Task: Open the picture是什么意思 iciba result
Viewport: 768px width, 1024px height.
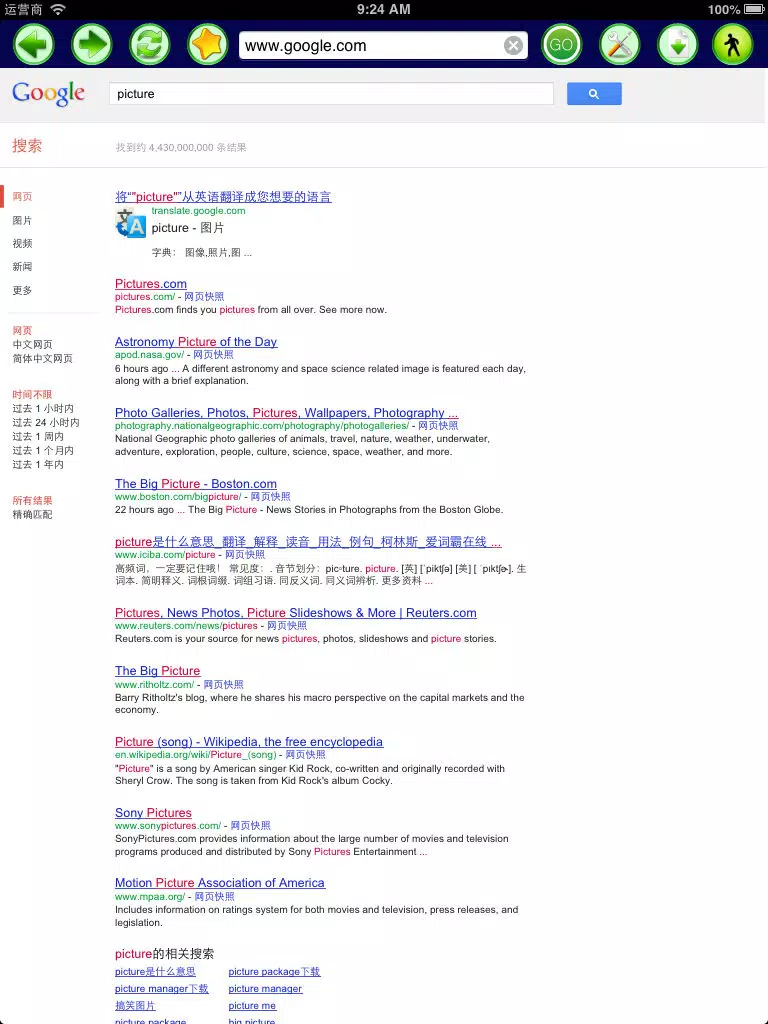Action: click(308, 542)
